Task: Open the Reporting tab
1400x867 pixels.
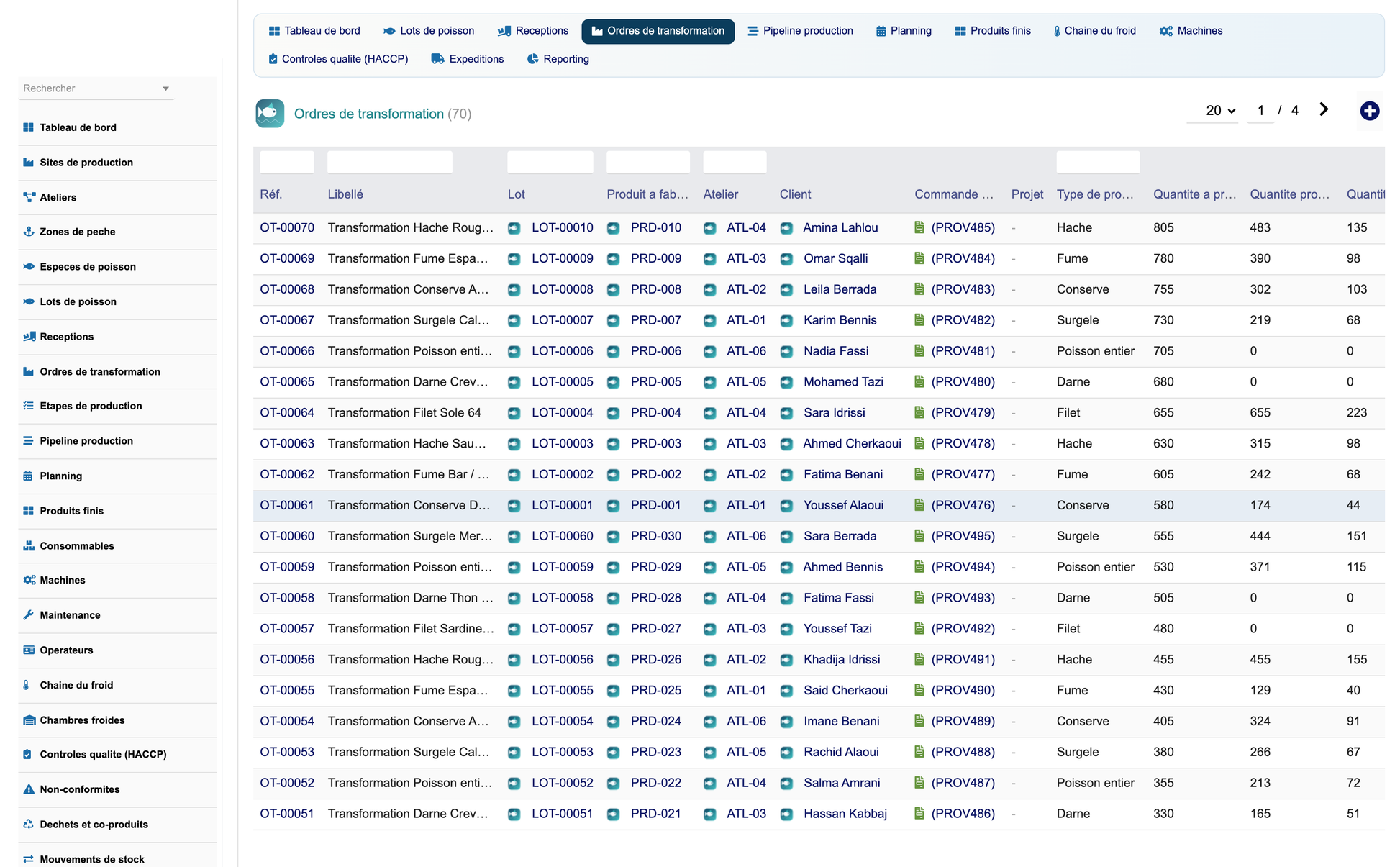Action: pyautogui.click(x=558, y=59)
